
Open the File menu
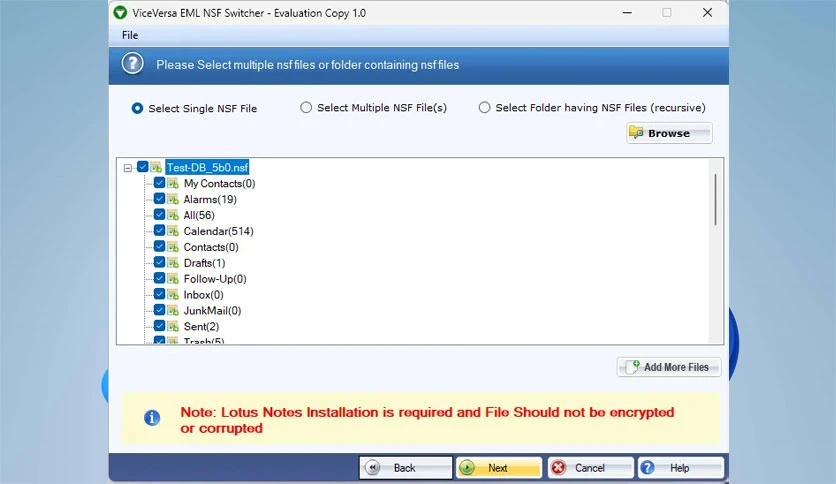130,35
